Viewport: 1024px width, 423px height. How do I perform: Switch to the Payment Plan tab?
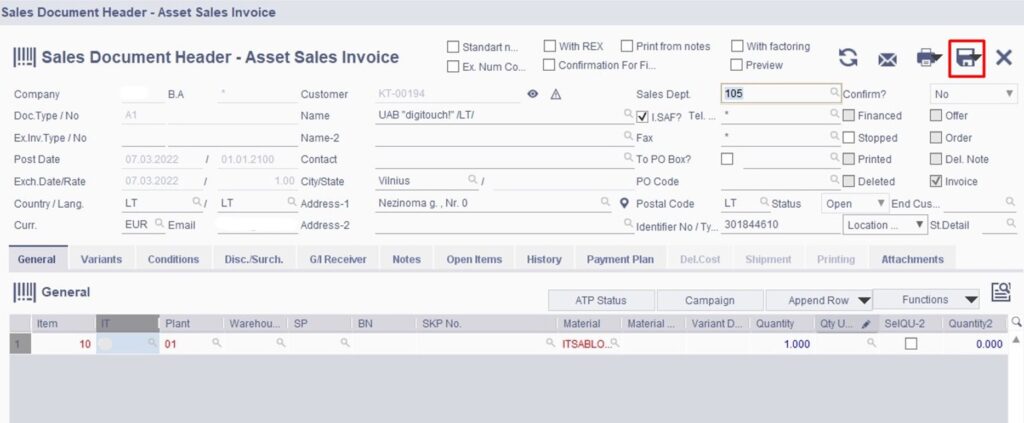620,259
